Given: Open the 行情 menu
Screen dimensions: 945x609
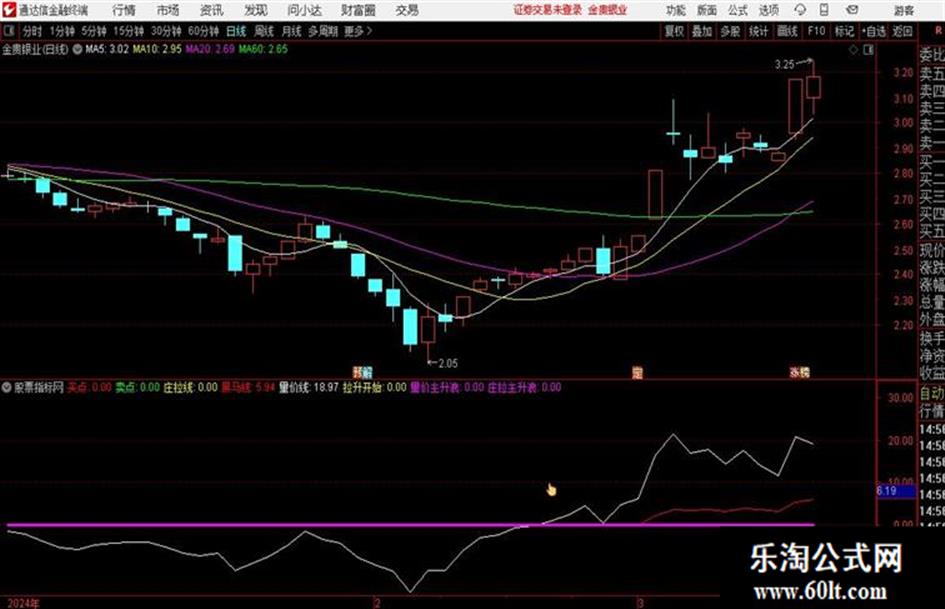Looking at the screenshot, I should pos(124,10).
